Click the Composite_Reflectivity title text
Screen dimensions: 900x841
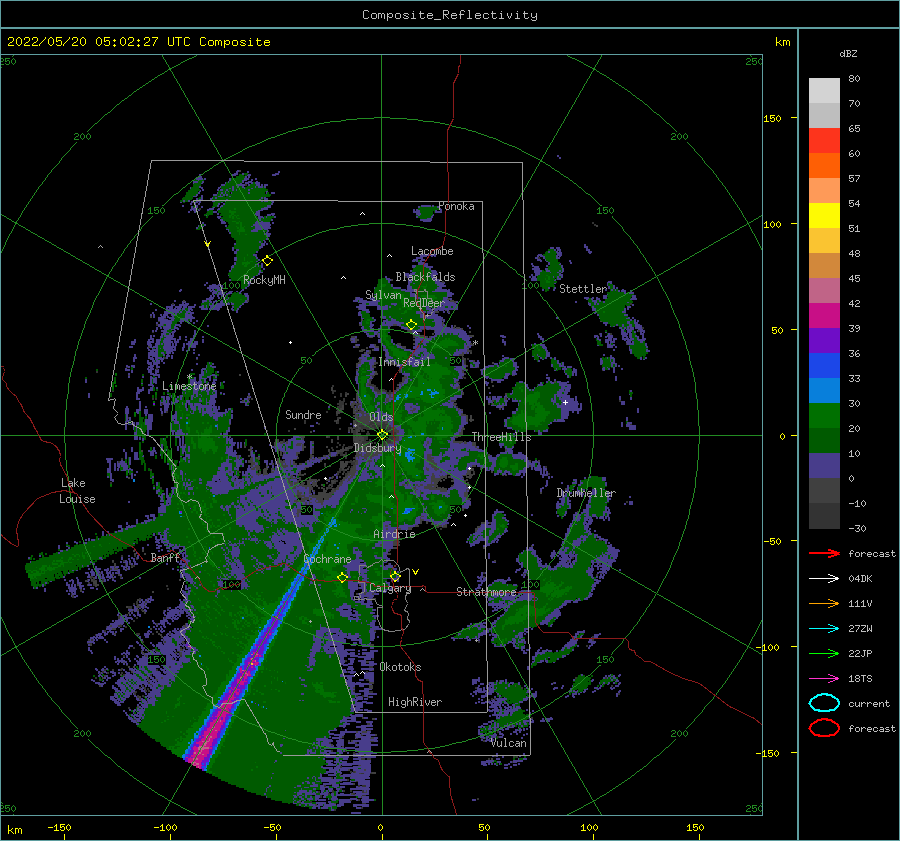click(x=450, y=15)
